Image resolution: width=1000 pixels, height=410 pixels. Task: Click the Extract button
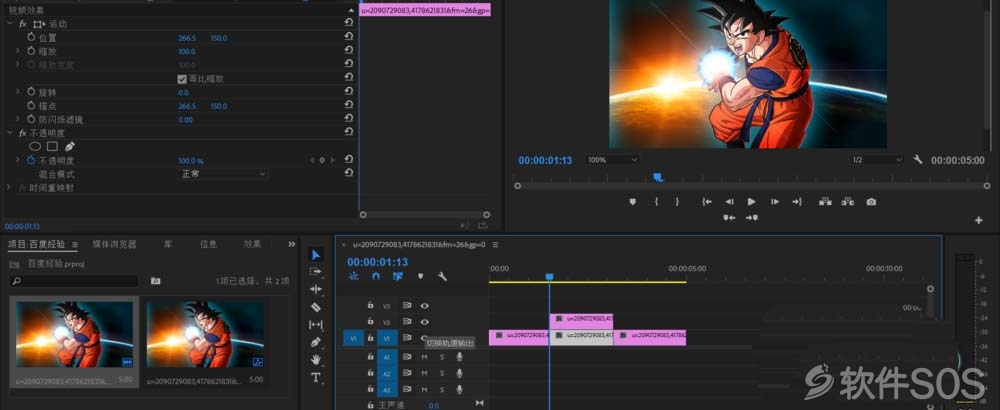(x=848, y=201)
